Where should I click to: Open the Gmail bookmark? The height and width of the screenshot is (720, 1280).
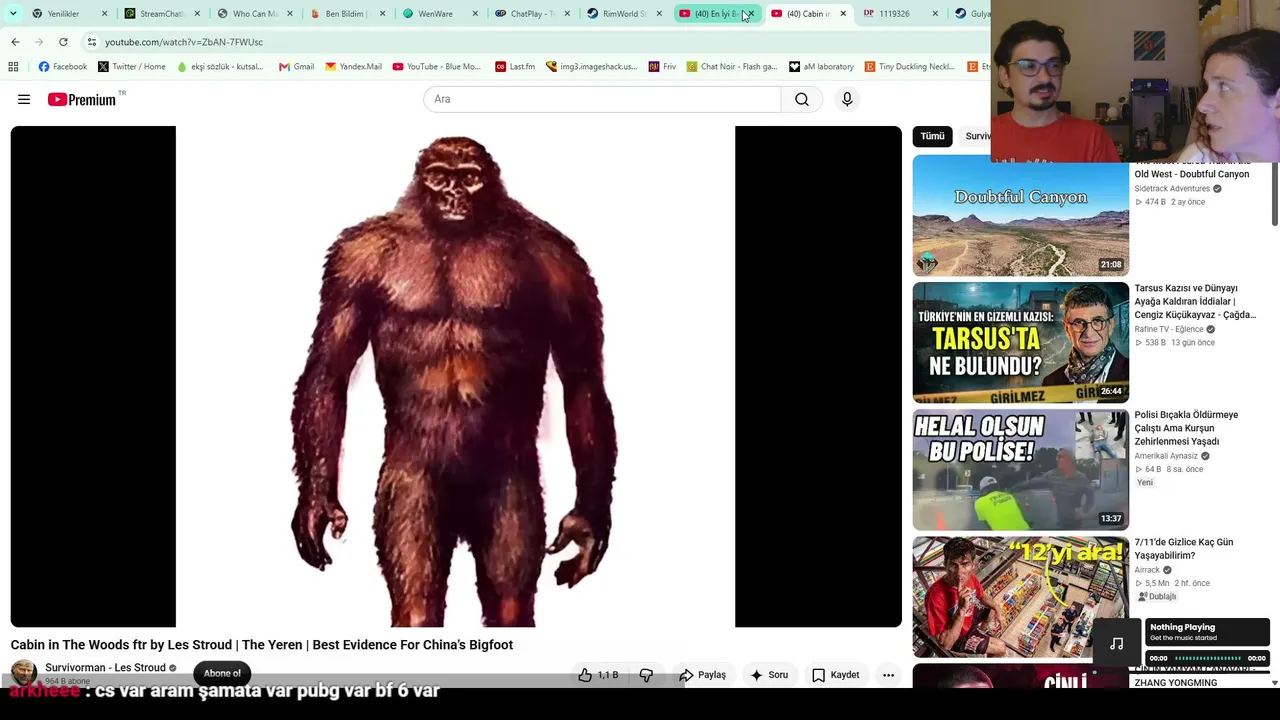(x=296, y=67)
